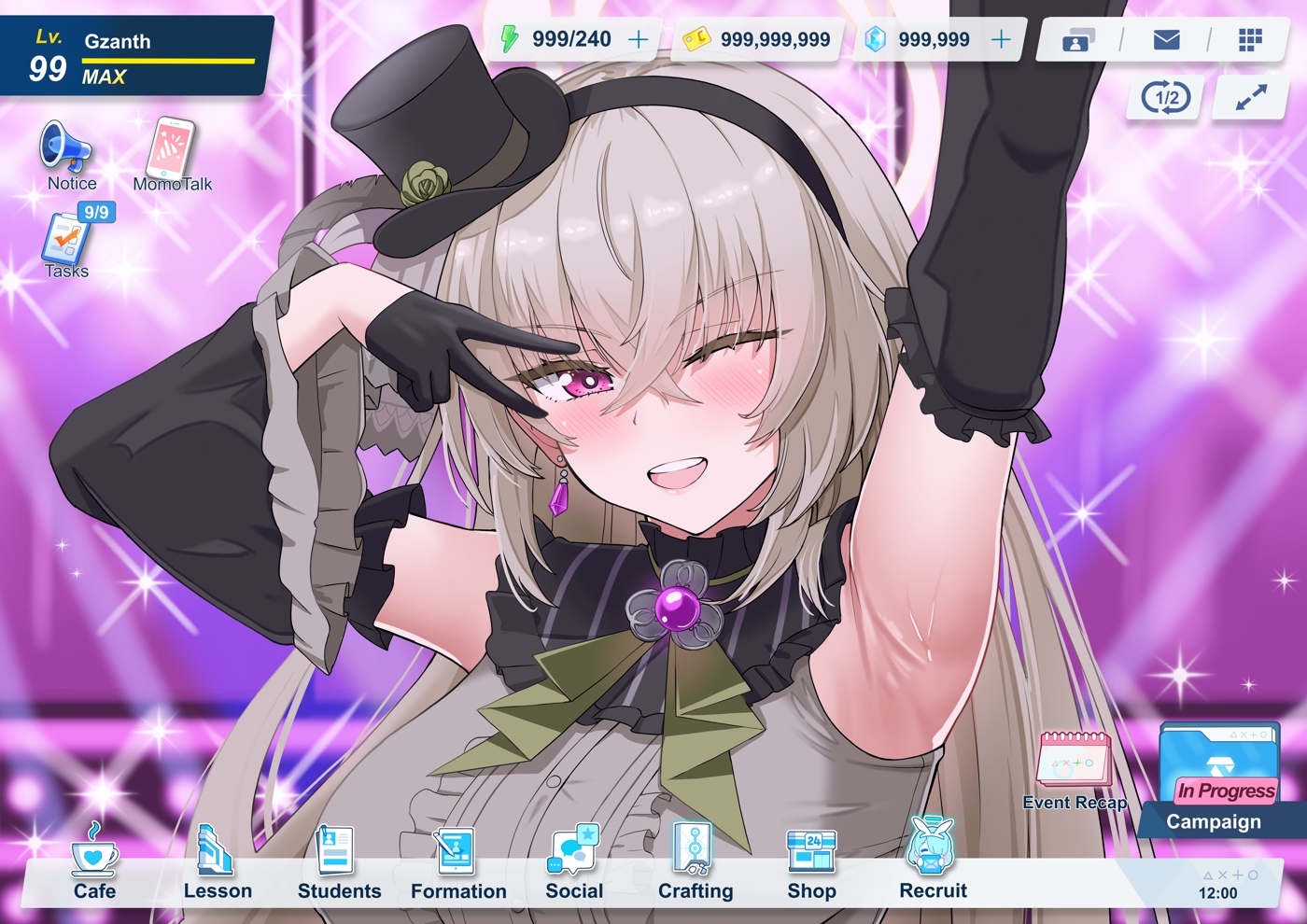
Task: Click the 9/9 tasks badge
Action: 96,212
